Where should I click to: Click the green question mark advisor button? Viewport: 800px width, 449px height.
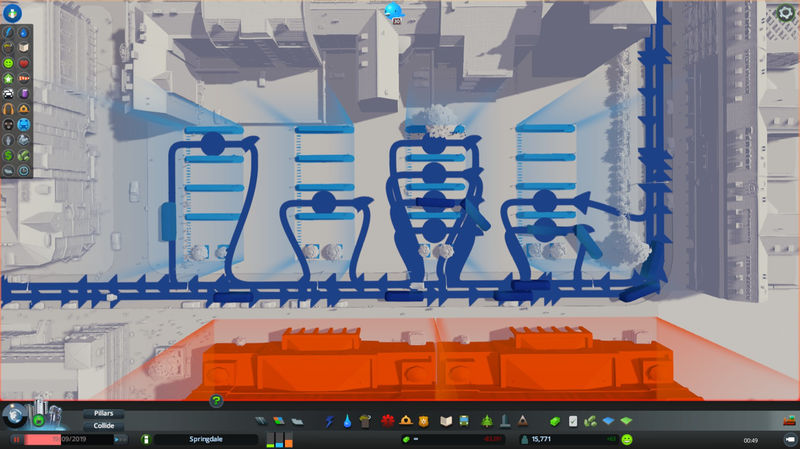click(x=216, y=401)
